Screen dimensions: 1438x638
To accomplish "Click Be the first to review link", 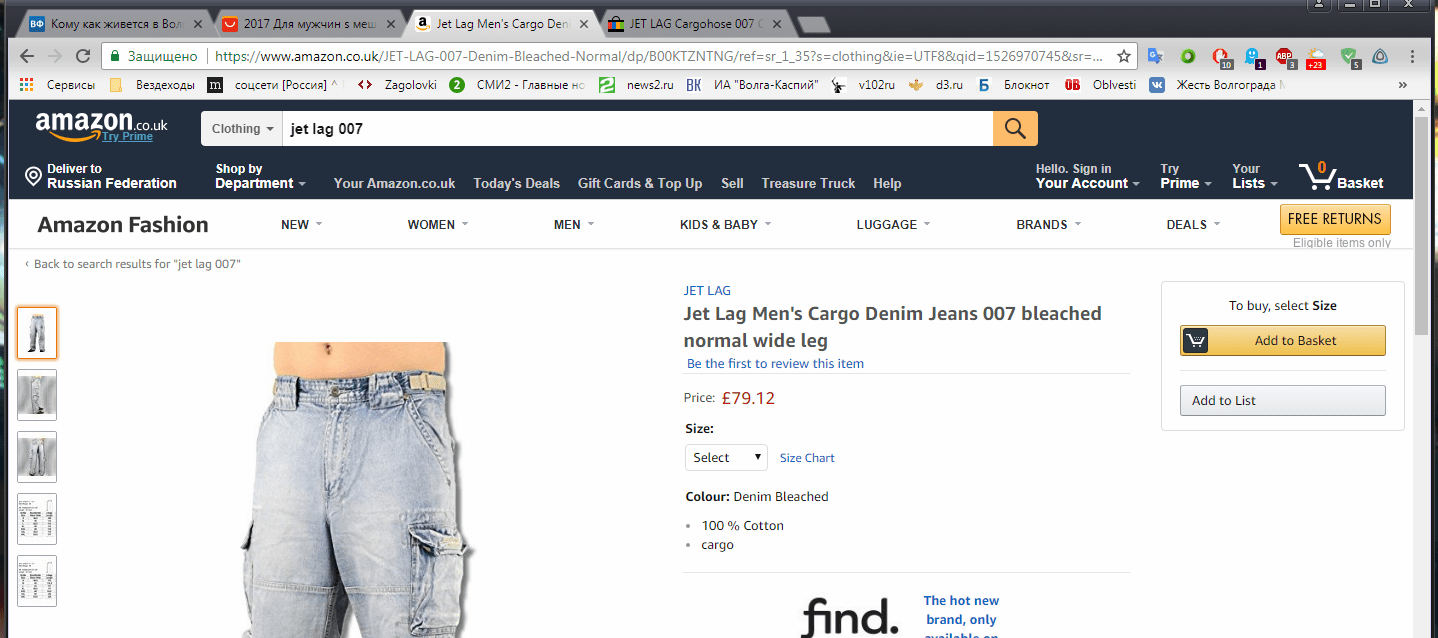I will click(775, 363).
